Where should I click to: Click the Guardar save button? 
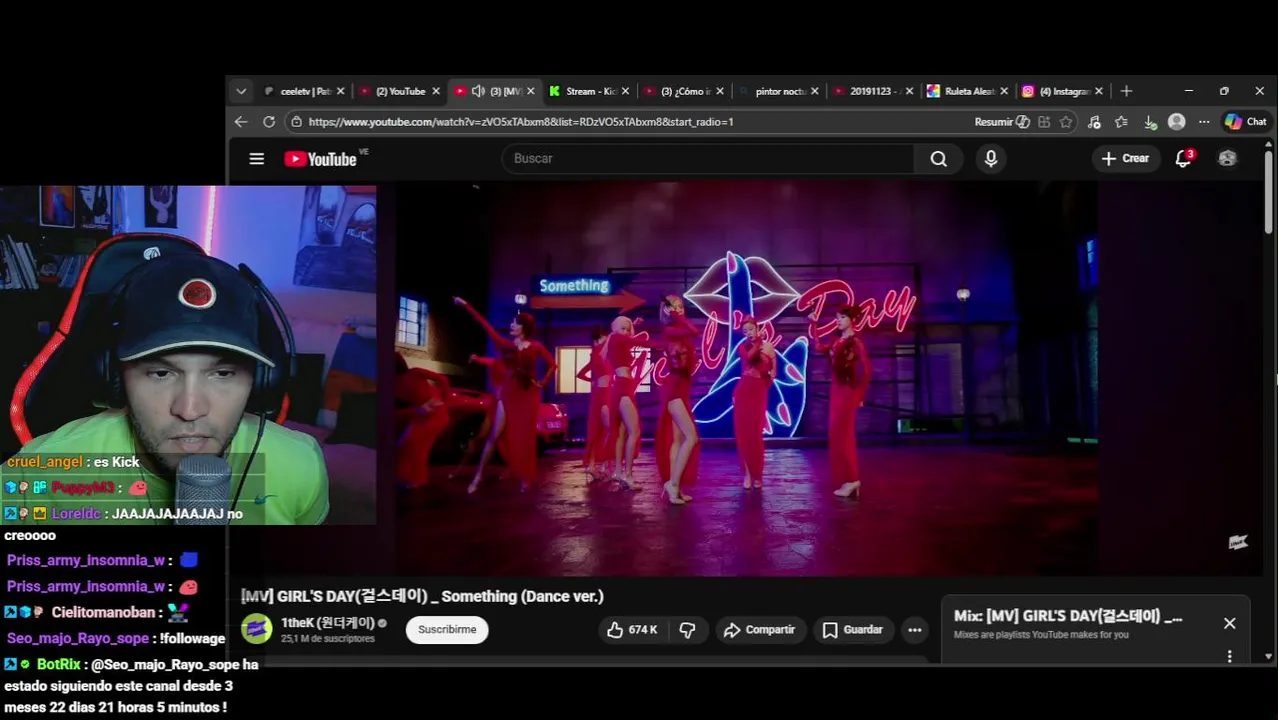tap(853, 630)
